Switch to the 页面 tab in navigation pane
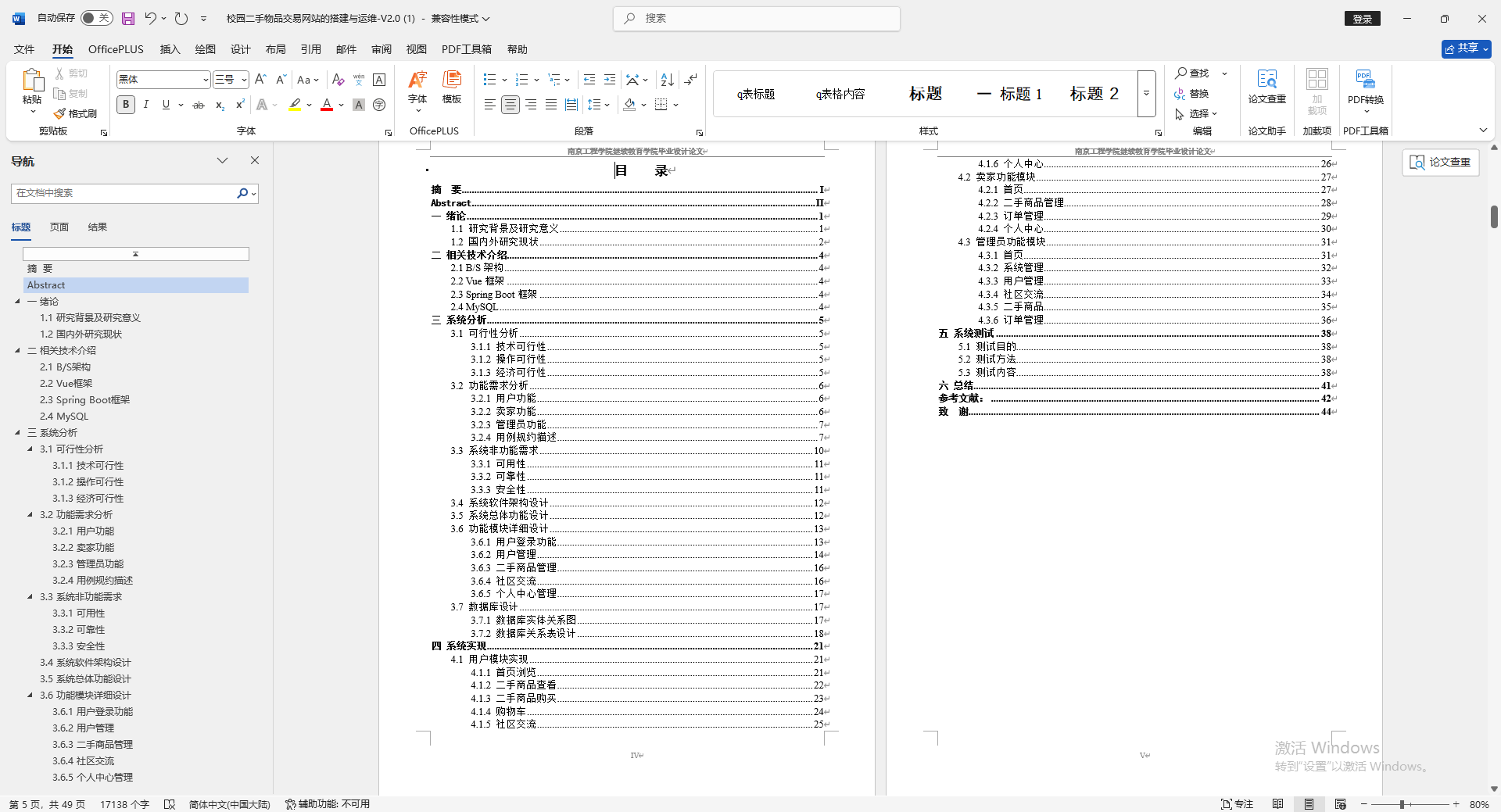 [58, 227]
